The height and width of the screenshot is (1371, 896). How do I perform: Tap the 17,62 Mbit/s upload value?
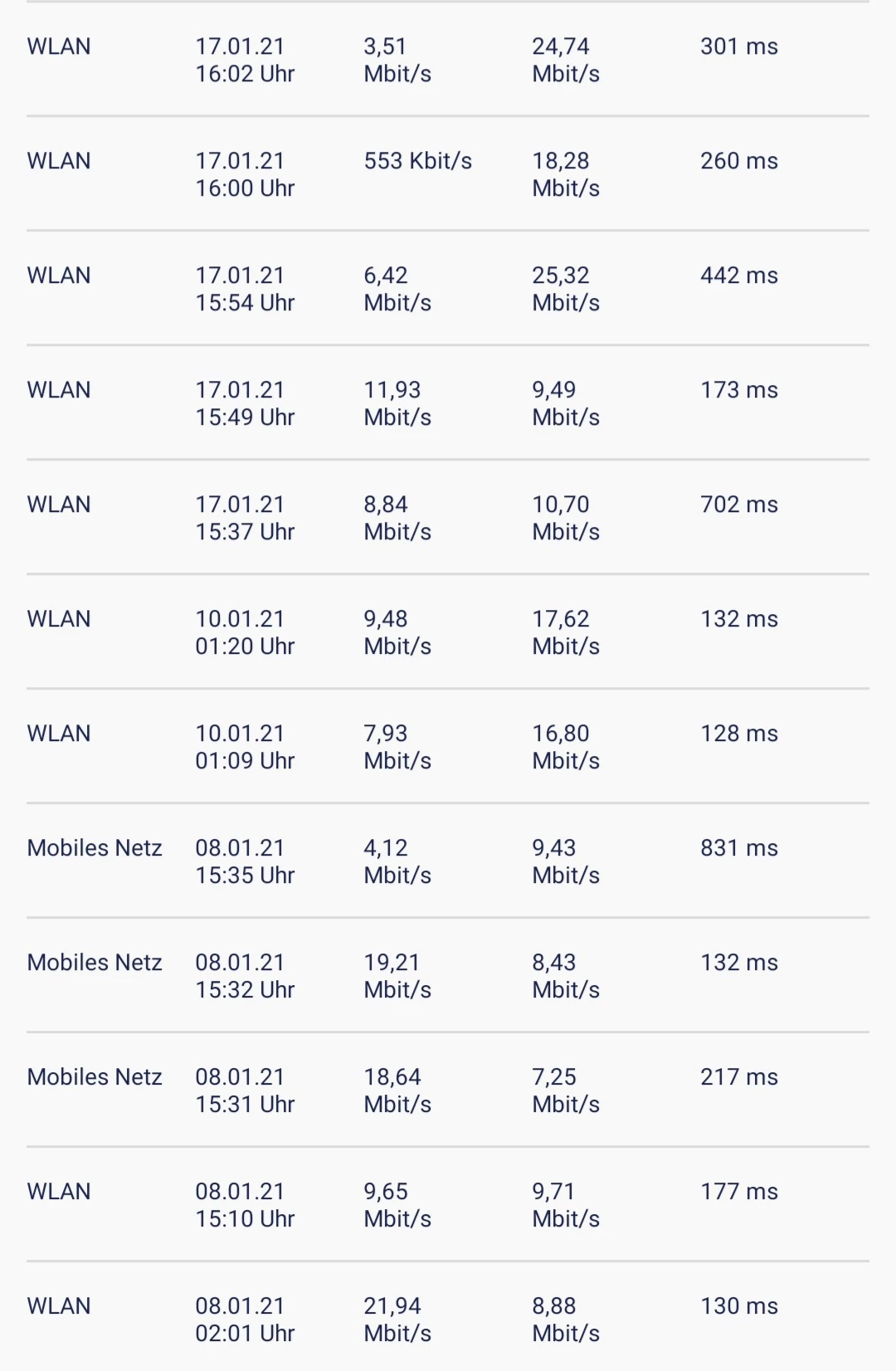tap(565, 632)
